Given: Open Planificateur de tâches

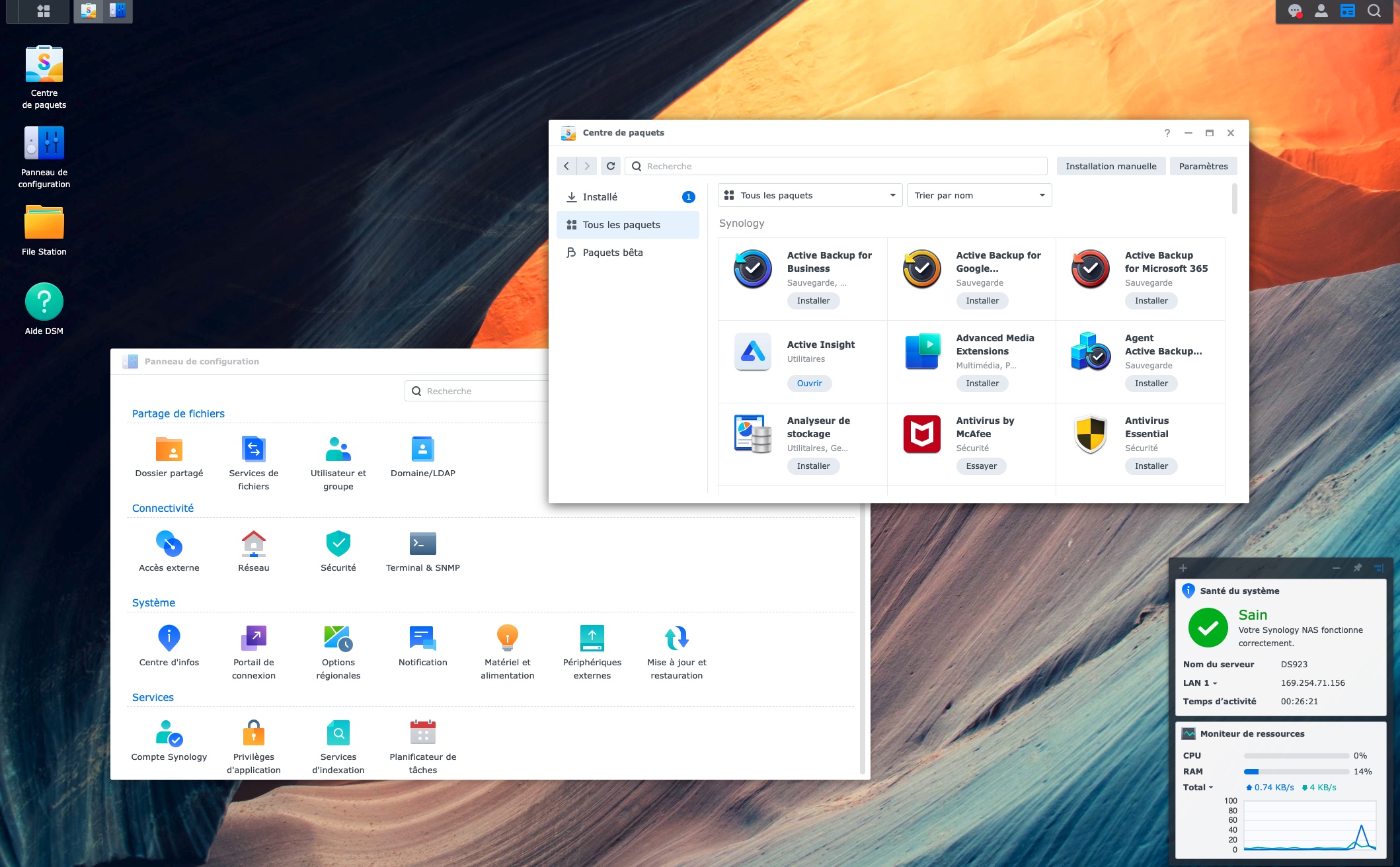Looking at the screenshot, I should tap(423, 747).
